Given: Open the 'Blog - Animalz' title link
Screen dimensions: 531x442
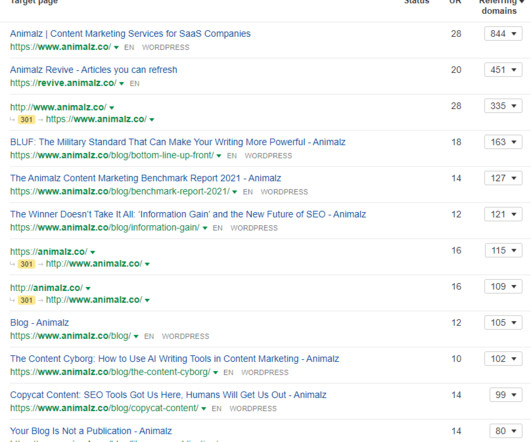Looking at the screenshot, I should (x=39, y=323).
